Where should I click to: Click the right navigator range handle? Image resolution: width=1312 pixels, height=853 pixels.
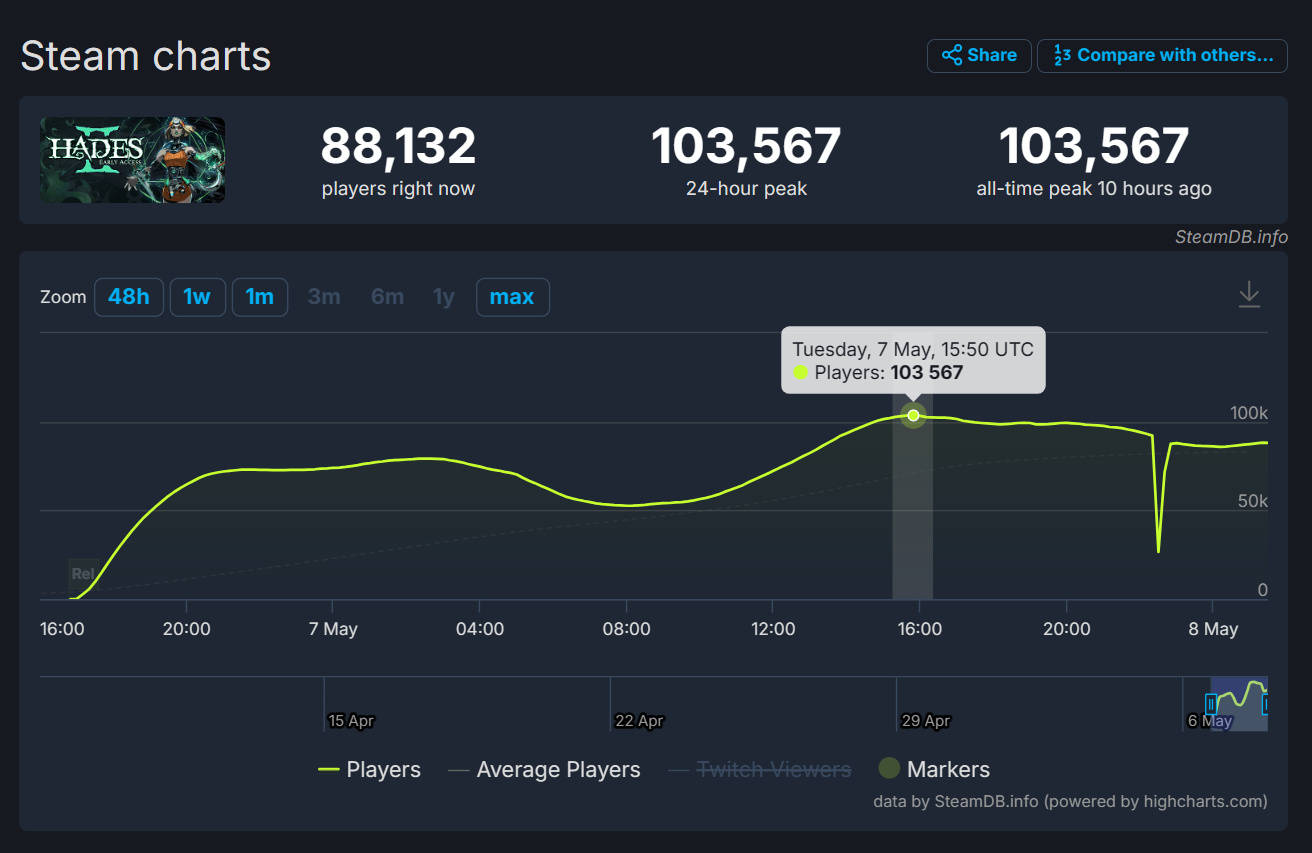1266,704
